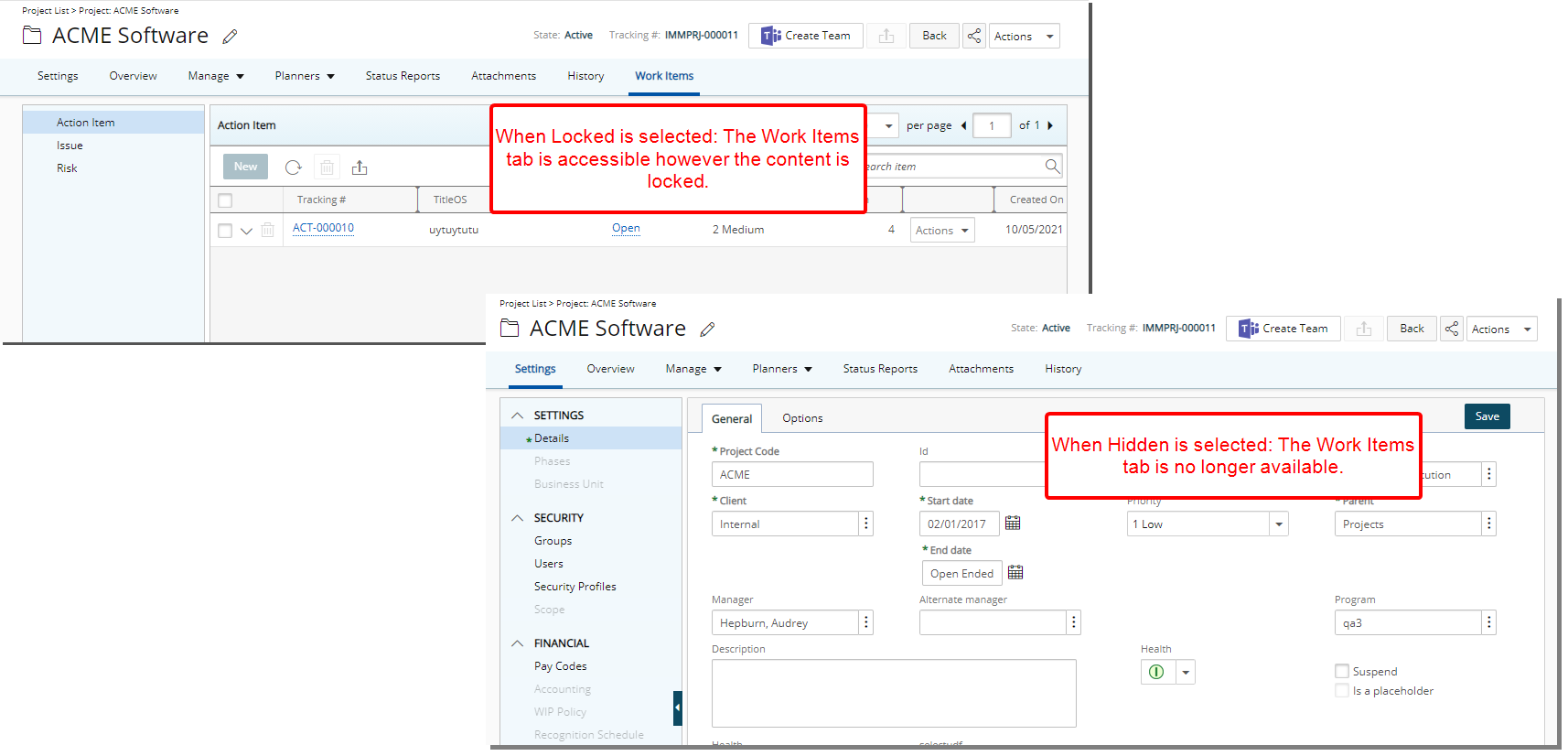Open the Parent Projects lookup dots

point(1488,524)
